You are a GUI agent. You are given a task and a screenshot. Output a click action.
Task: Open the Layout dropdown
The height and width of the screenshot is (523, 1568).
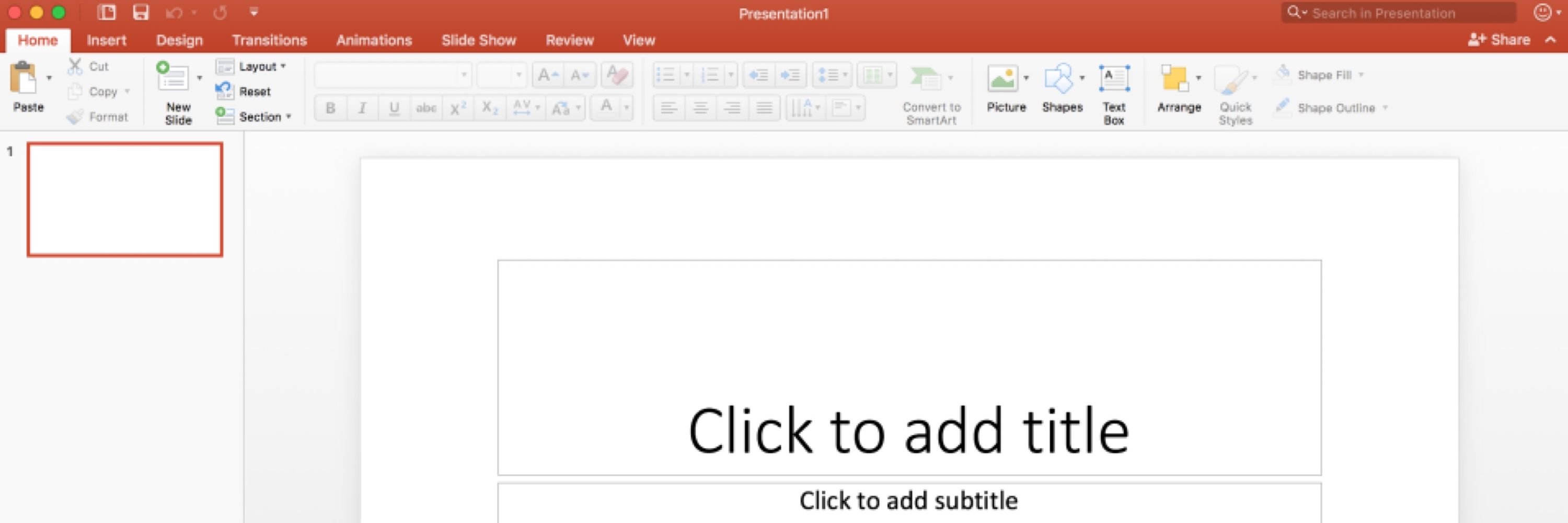click(251, 66)
